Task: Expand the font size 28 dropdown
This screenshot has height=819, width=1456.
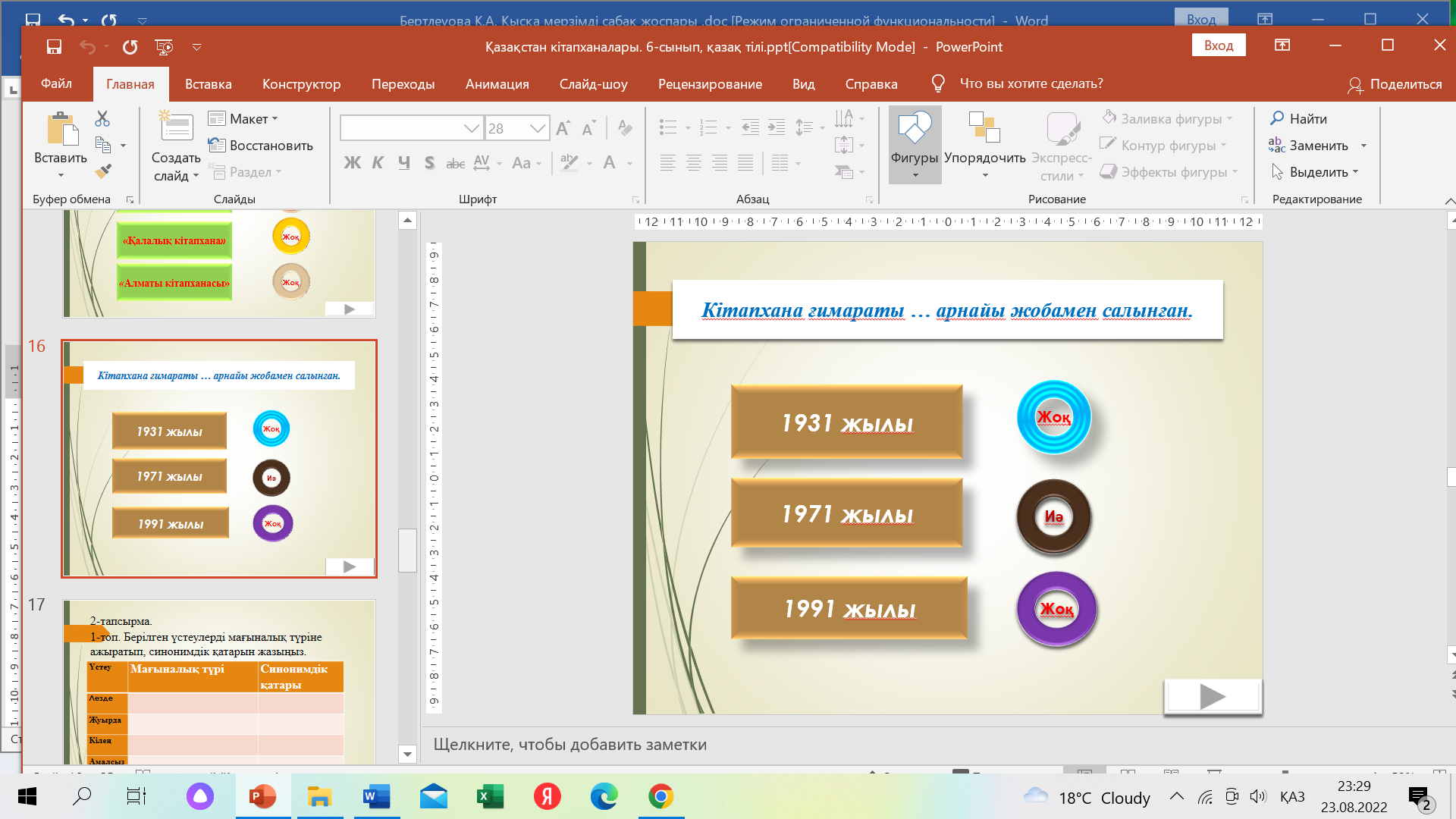Action: (x=538, y=128)
